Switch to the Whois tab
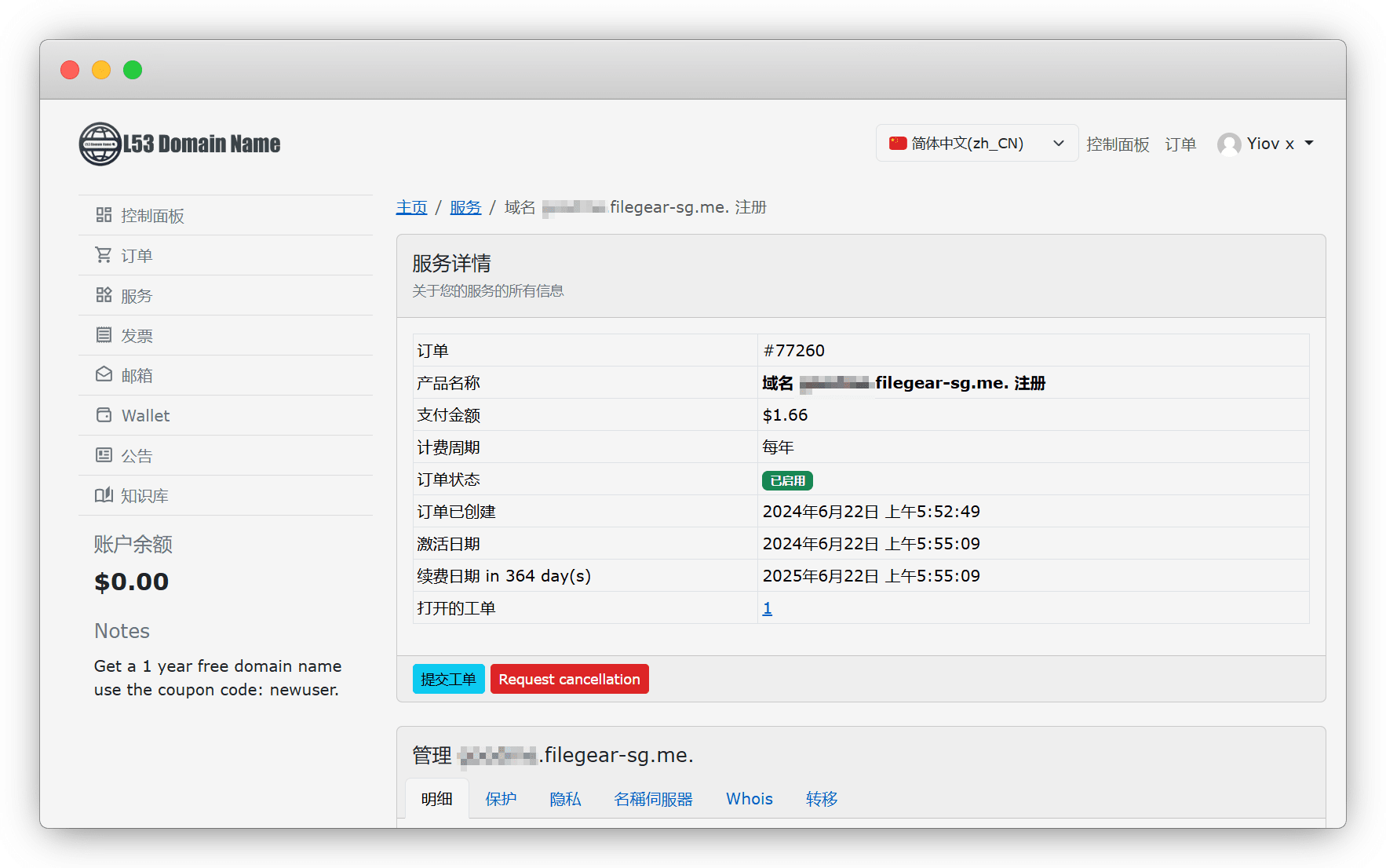 coord(749,799)
